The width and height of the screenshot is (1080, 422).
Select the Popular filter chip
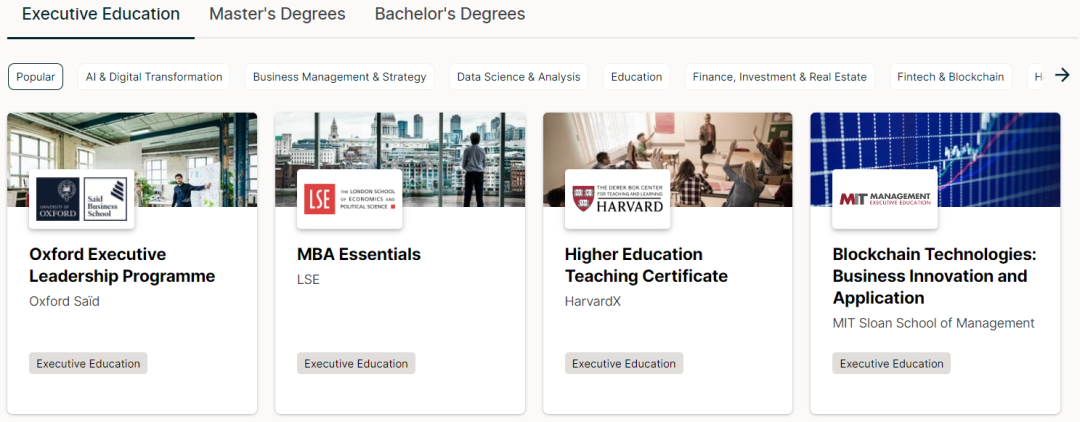tap(36, 77)
